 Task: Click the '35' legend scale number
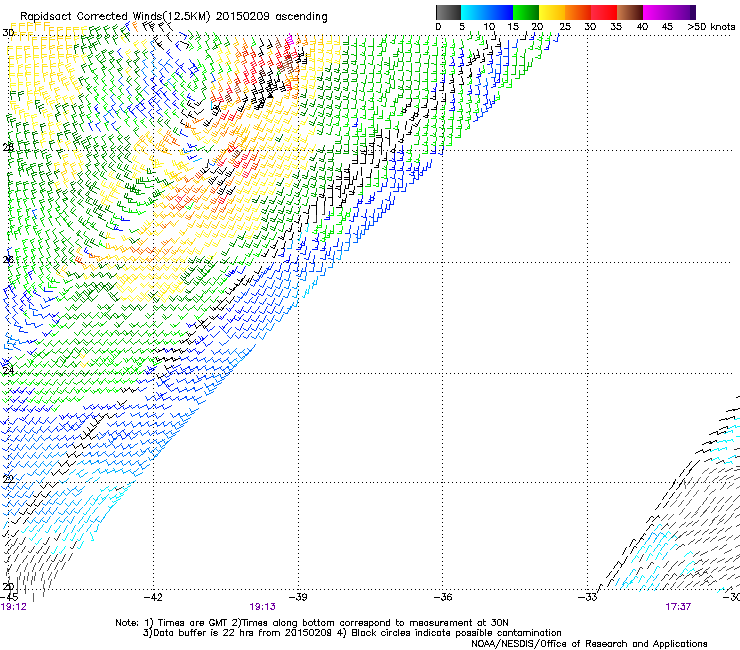pyautogui.click(x=616, y=26)
